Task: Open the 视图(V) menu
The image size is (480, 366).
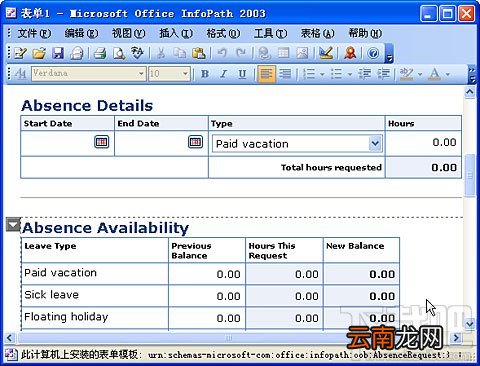Action: pos(128,33)
